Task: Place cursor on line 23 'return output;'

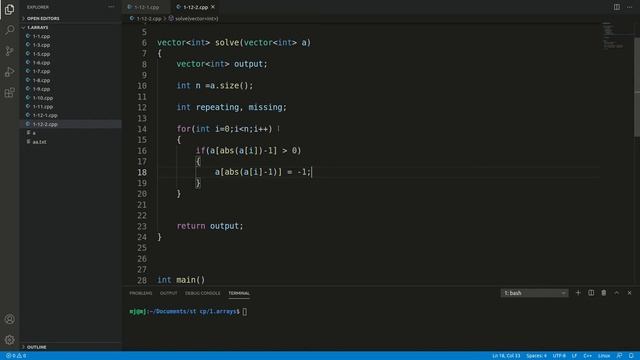Action: pos(210,226)
